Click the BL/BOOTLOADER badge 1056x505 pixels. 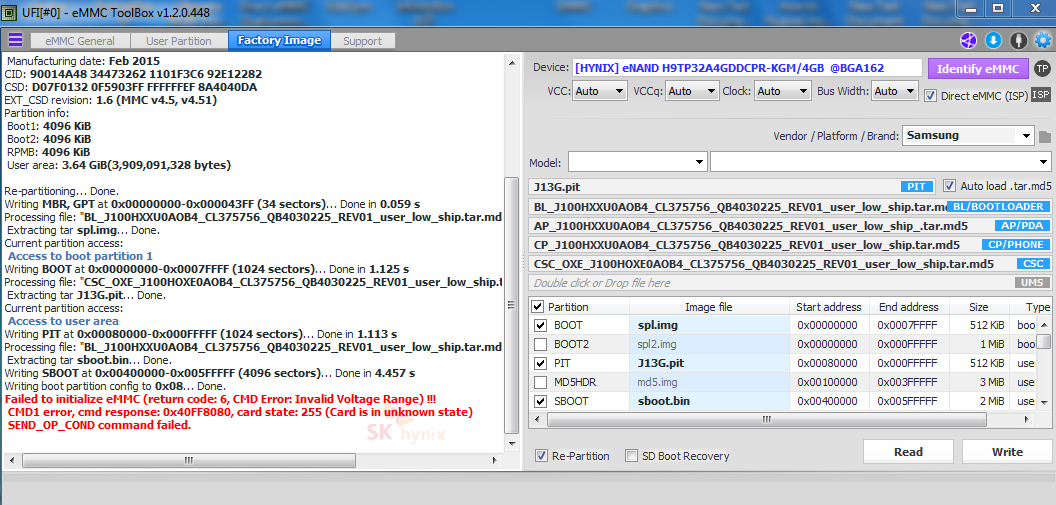999,207
